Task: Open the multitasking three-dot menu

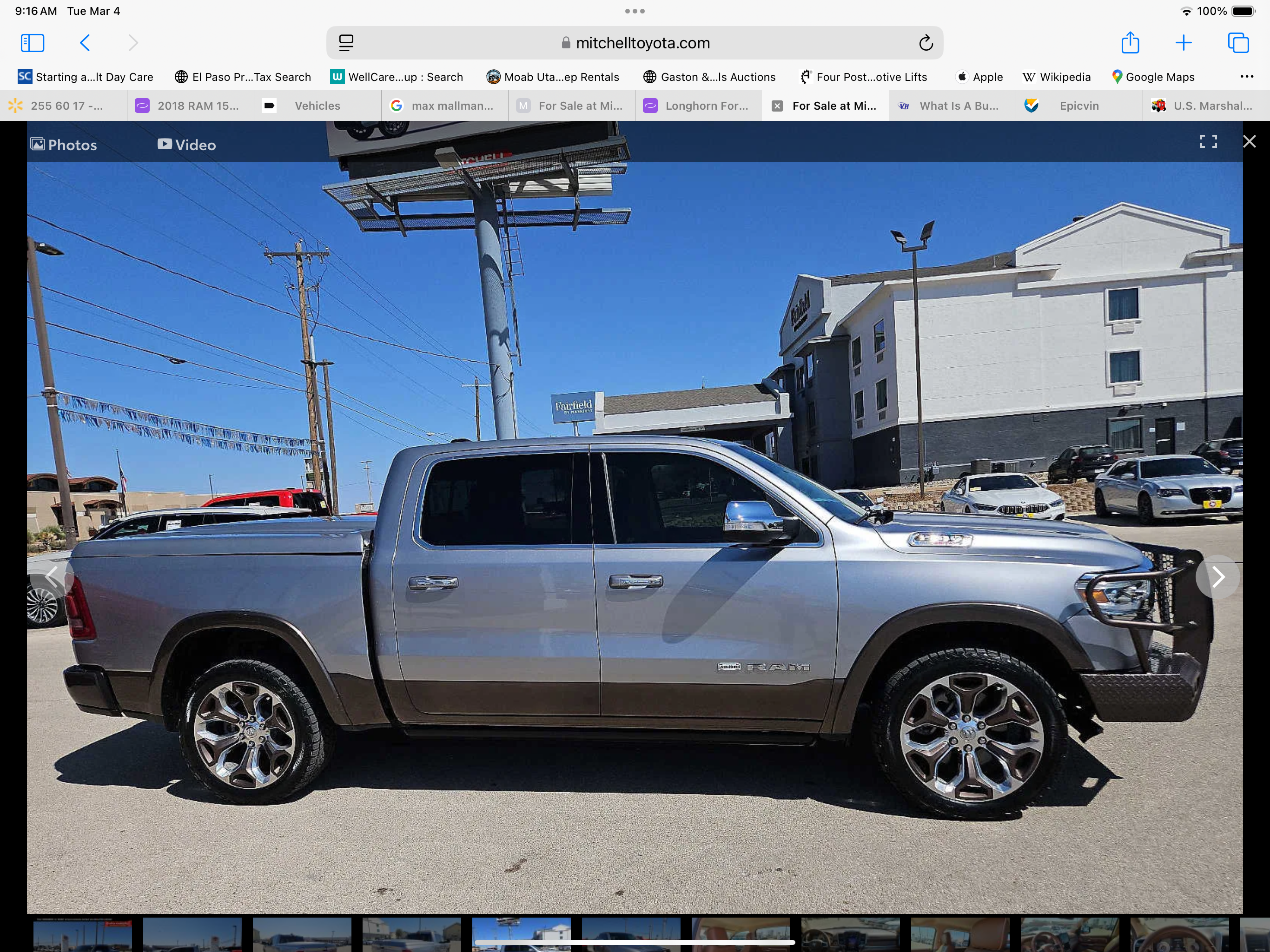Action: click(635, 11)
